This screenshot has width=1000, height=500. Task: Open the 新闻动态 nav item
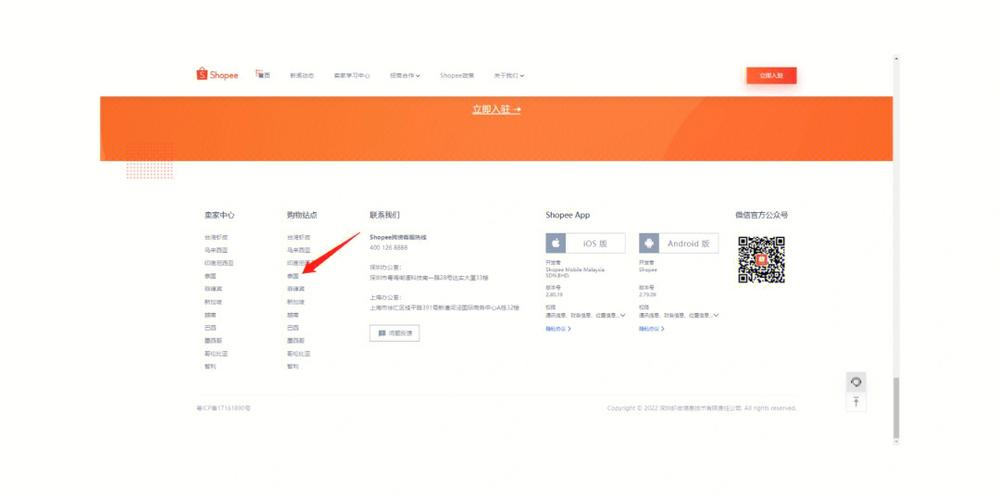click(302, 75)
